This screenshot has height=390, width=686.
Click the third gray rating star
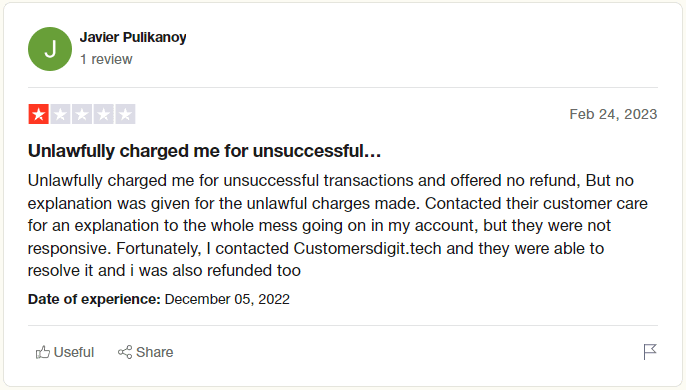[x=82, y=114]
